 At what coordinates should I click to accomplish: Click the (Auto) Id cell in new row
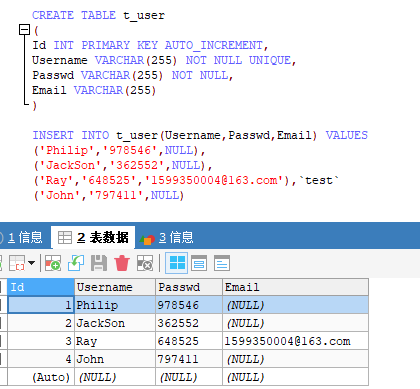point(41,377)
